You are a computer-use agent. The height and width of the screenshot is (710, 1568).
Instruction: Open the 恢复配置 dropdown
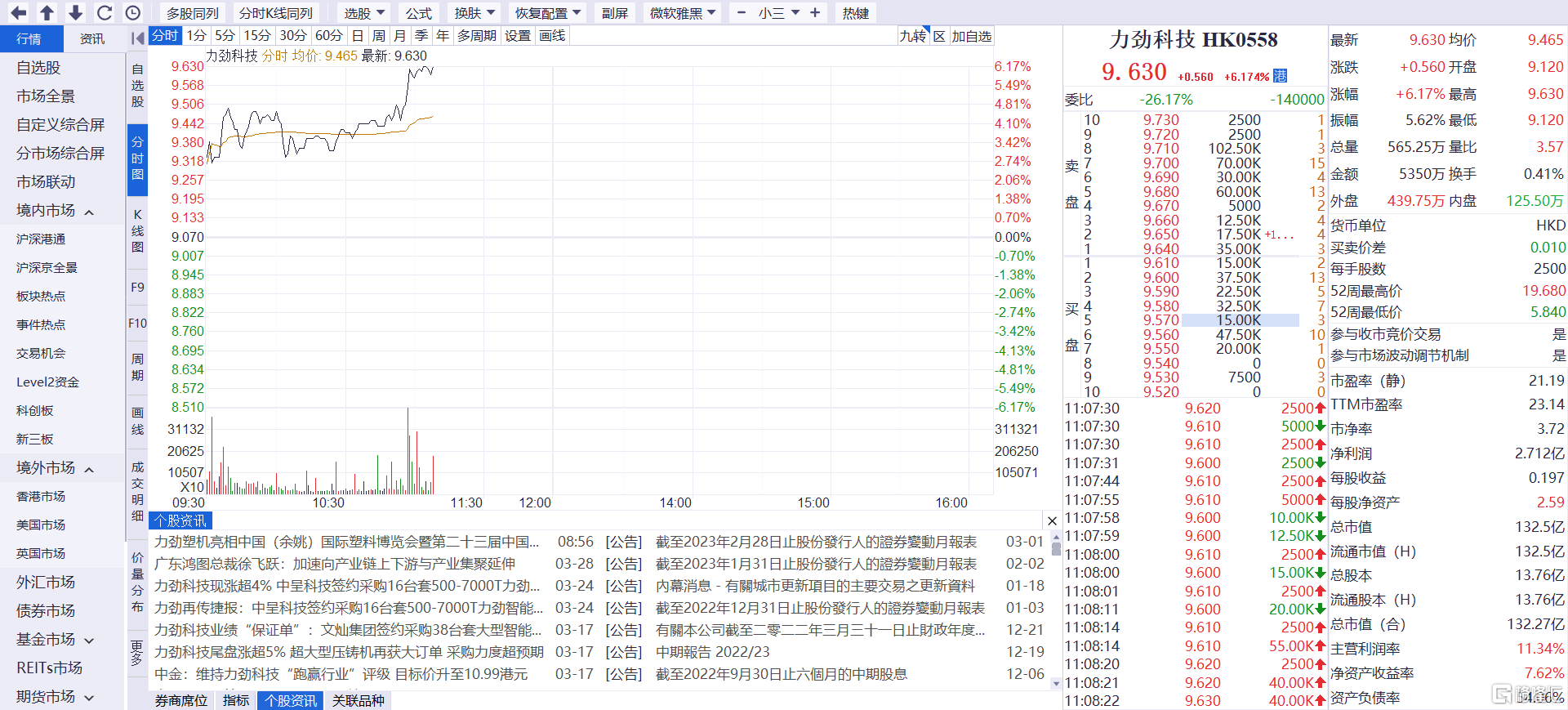[x=547, y=13]
